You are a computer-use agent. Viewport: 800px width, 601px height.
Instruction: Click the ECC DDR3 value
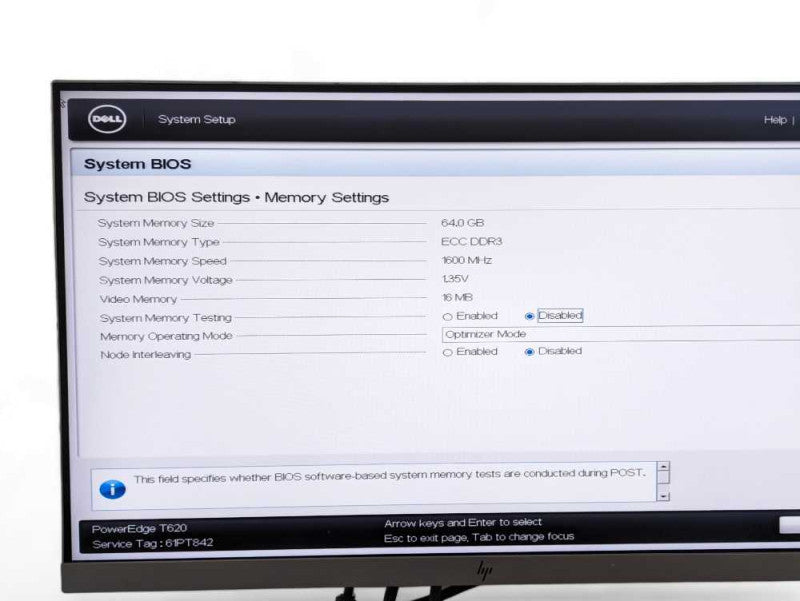point(471,241)
